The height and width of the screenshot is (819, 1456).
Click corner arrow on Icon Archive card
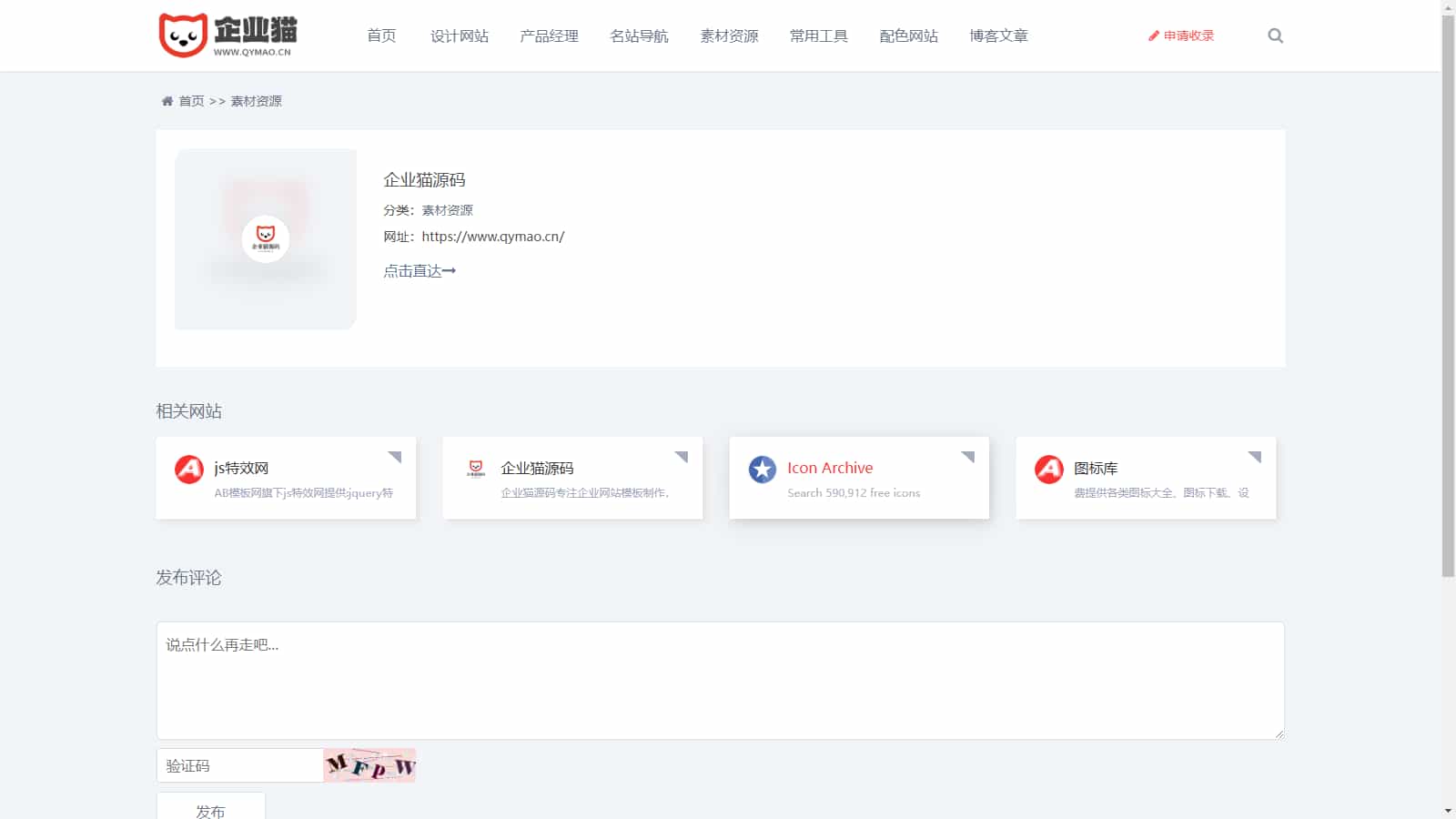tap(968, 457)
